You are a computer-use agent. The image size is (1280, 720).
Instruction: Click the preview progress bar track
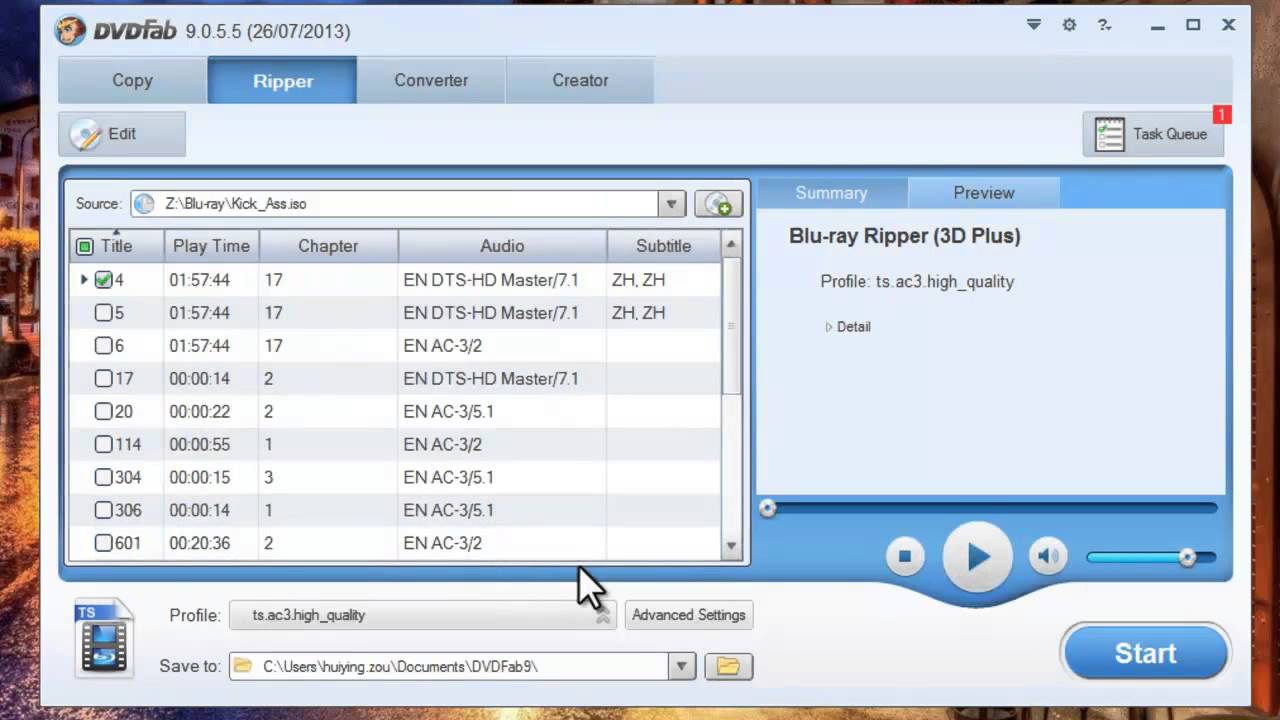(x=990, y=509)
